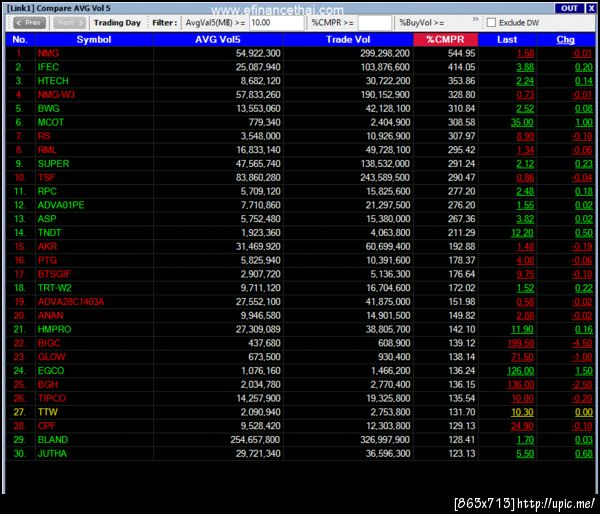Click Trade Vol value 299,298,200
This screenshot has height=514, width=600.
[385, 53]
